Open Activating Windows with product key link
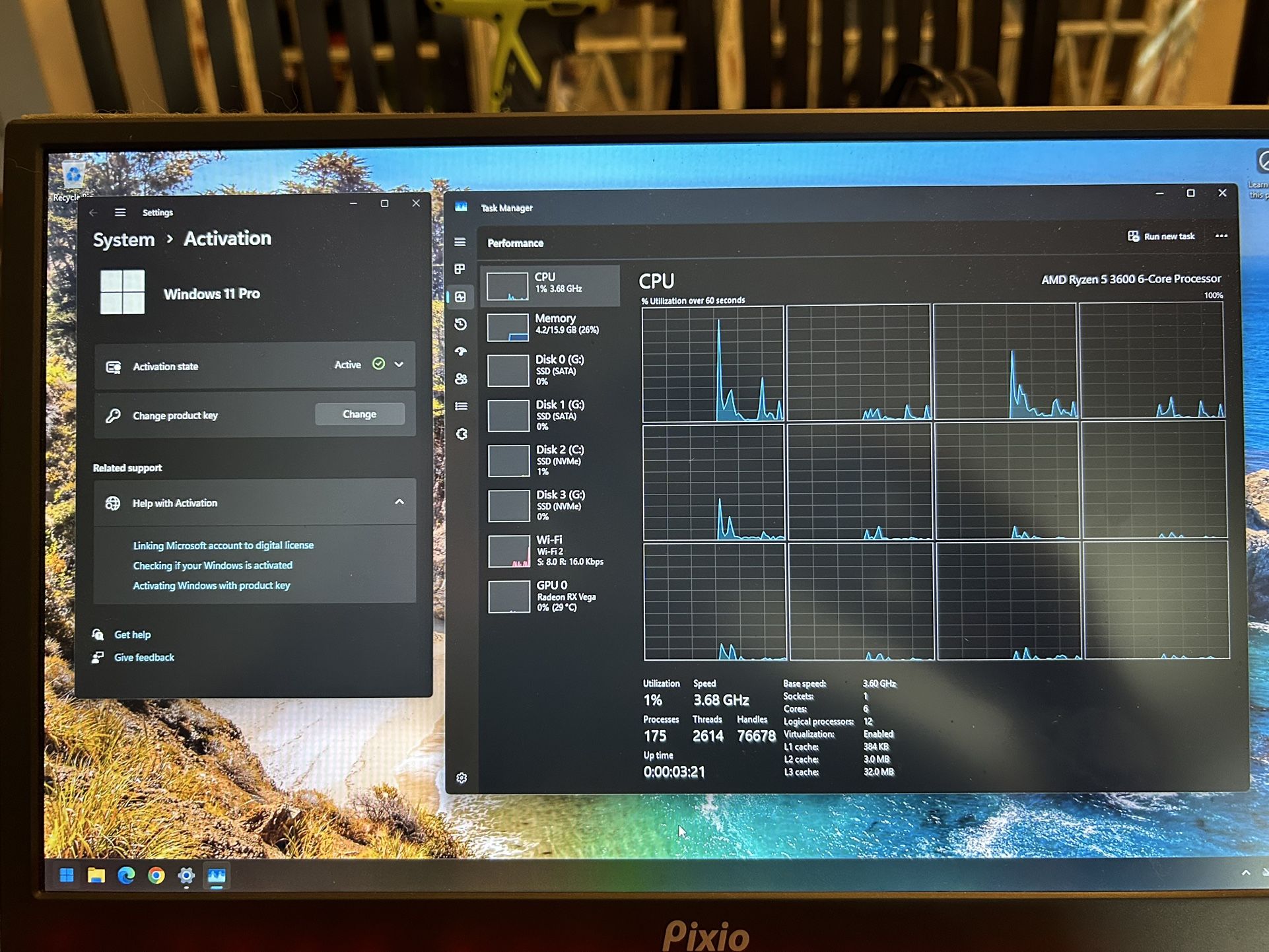1269x952 pixels. point(211,586)
